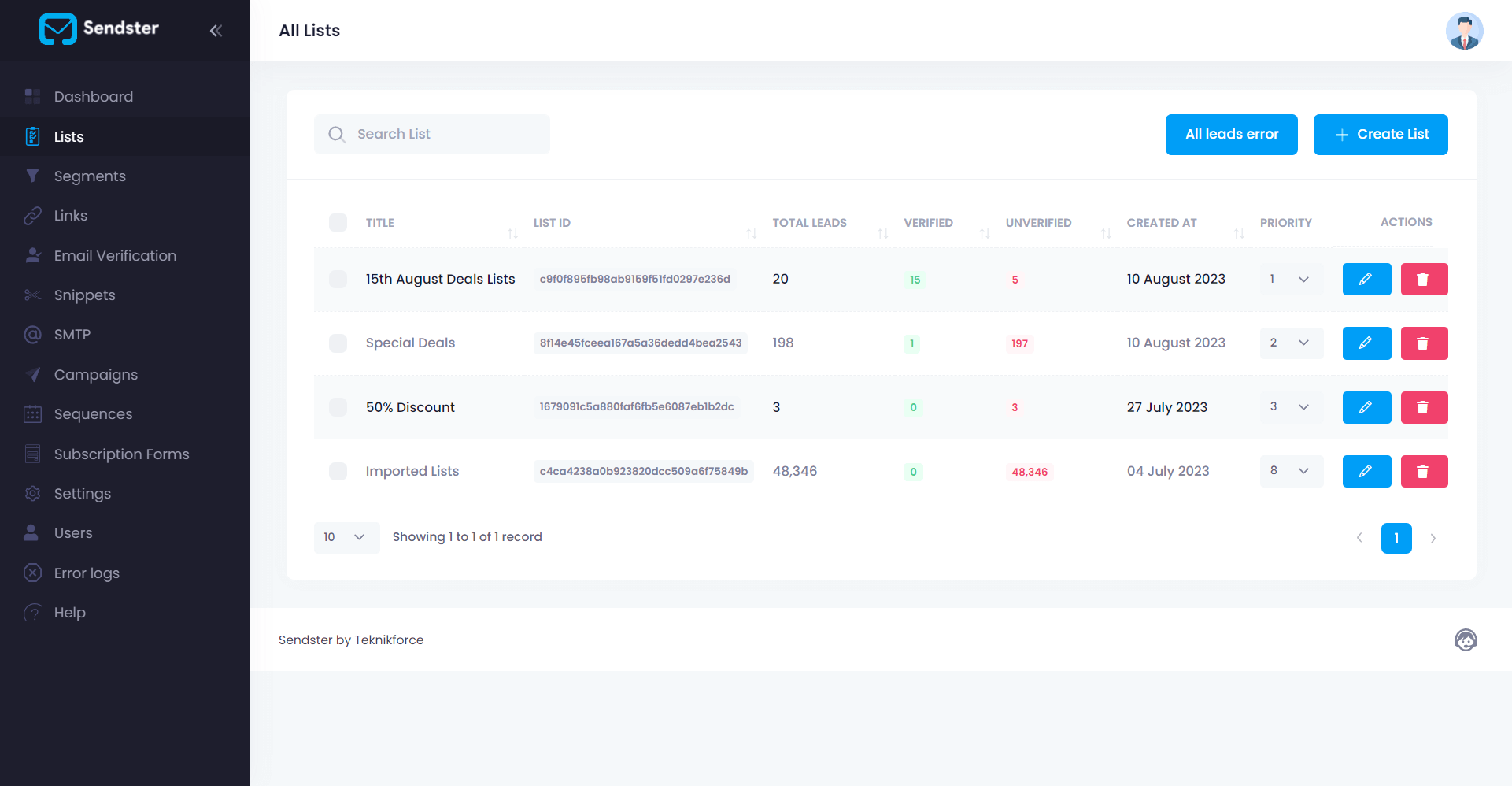Open priority dropdown for 15th August Deals
The image size is (1512, 786).
[x=1290, y=280]
